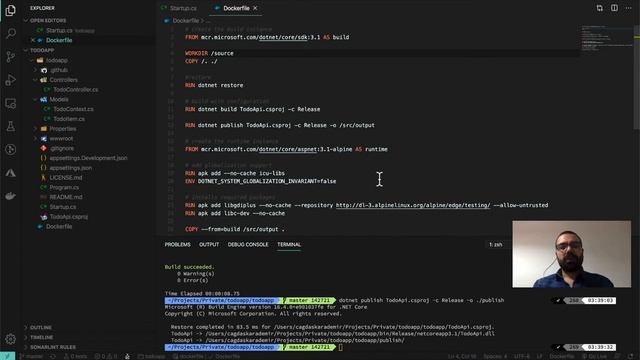Open Startup.cs in Open Editors list
This screenshot has height=360, width=640.
[x=59, y=31]
